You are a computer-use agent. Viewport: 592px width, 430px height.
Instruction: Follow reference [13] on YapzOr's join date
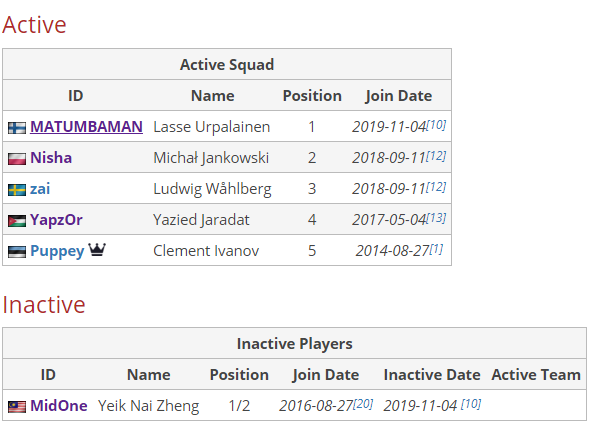436,217
